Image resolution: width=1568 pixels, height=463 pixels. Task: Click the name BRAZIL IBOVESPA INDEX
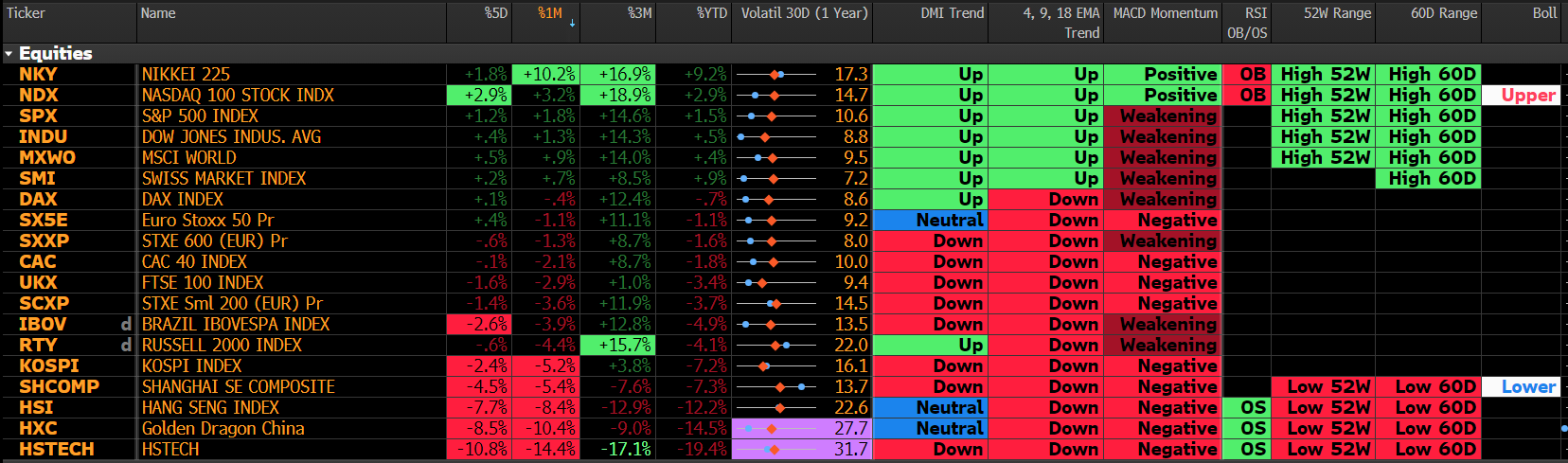236,324
